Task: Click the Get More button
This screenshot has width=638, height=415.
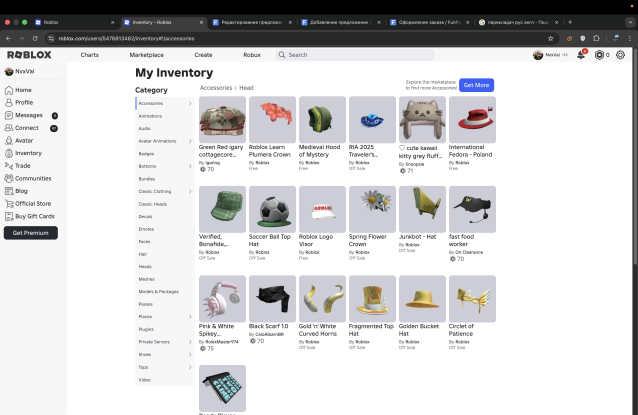Action: pos(477,85)
